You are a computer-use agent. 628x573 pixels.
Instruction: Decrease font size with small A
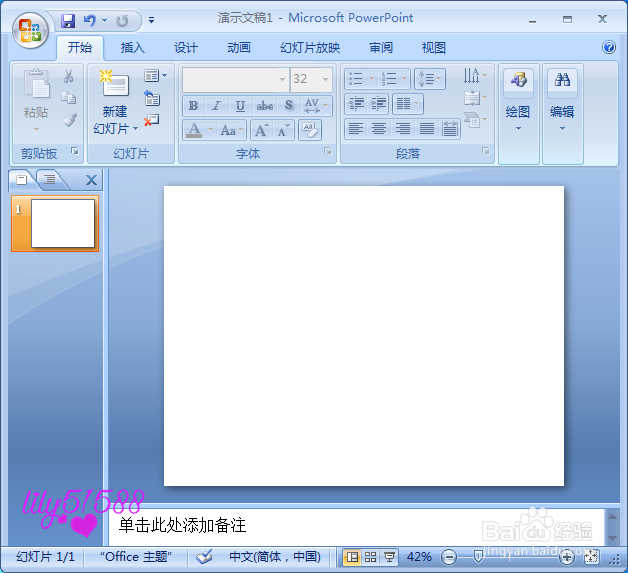[284, 130]
